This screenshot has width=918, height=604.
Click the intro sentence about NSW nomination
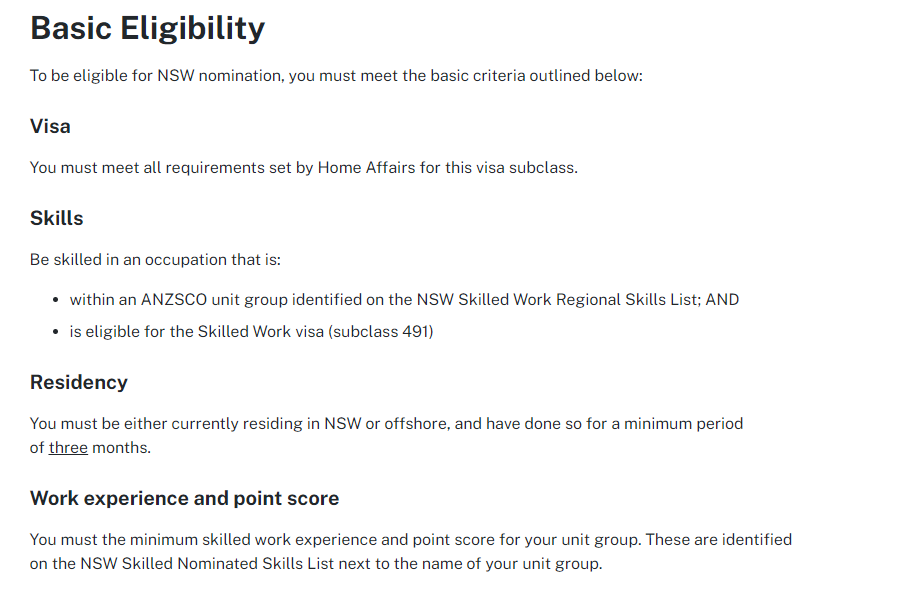click(336, 76)
